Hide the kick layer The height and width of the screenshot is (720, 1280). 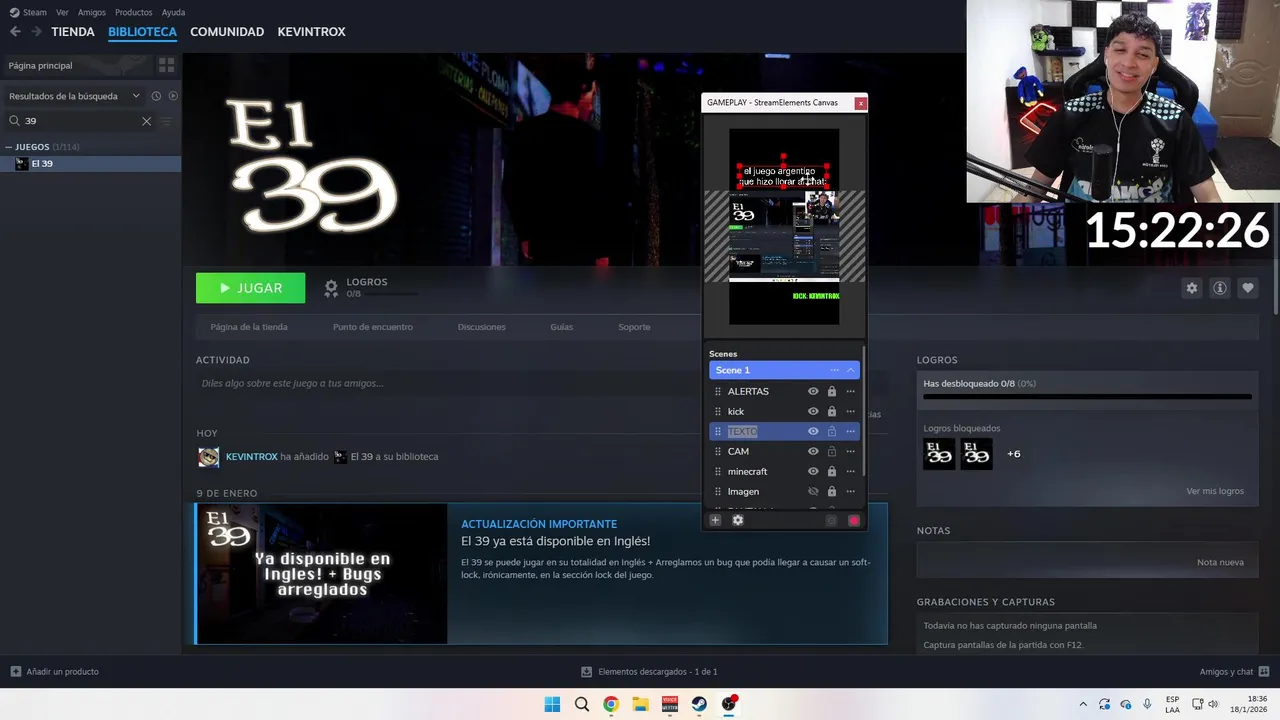click(813, 411)
